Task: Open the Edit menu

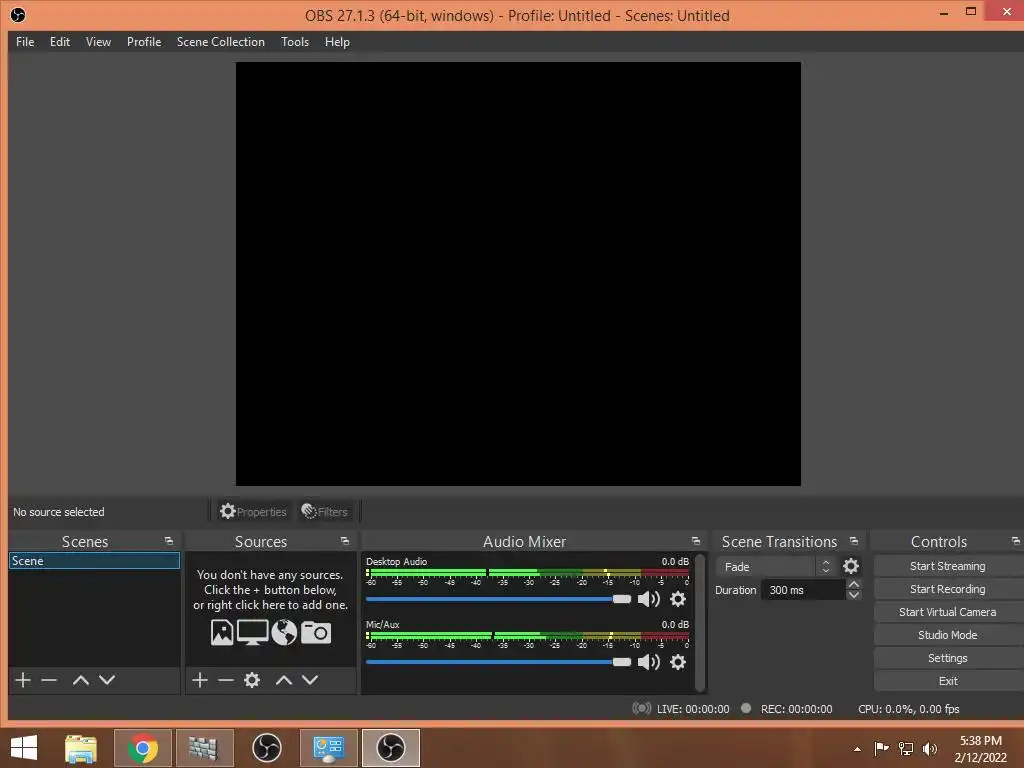Action: [59, 42]
